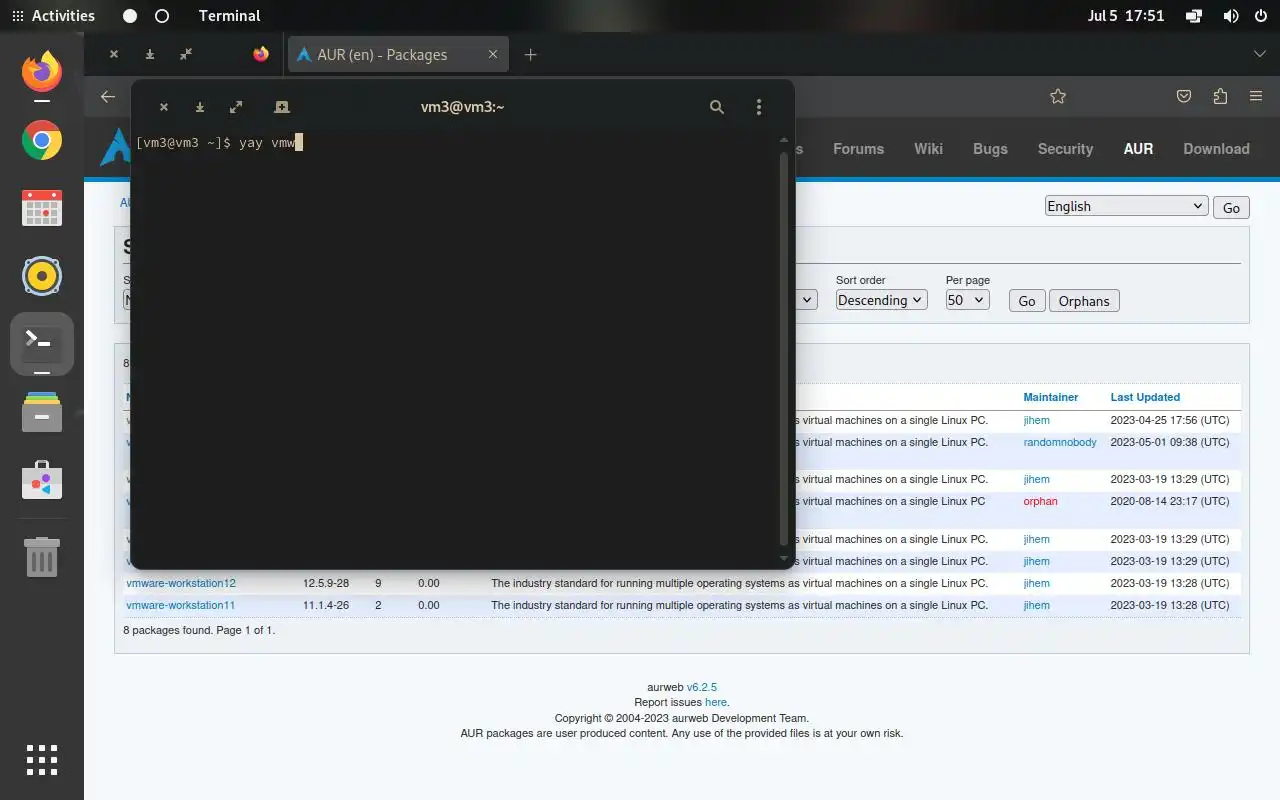Open the Calendar app in dock

(42, 208)
